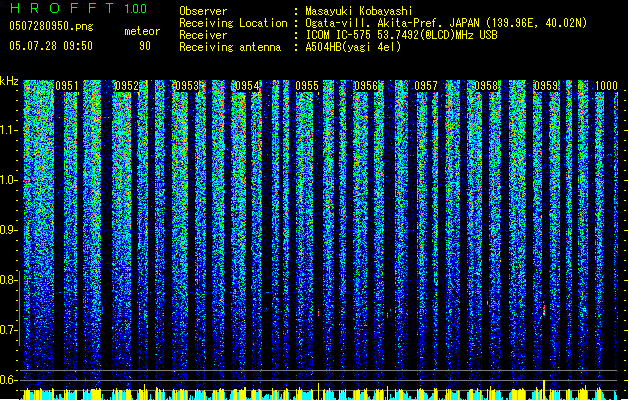Screen dimensions: 629x400
Task: Click the 0958 time marker
Action: (486, 86)
